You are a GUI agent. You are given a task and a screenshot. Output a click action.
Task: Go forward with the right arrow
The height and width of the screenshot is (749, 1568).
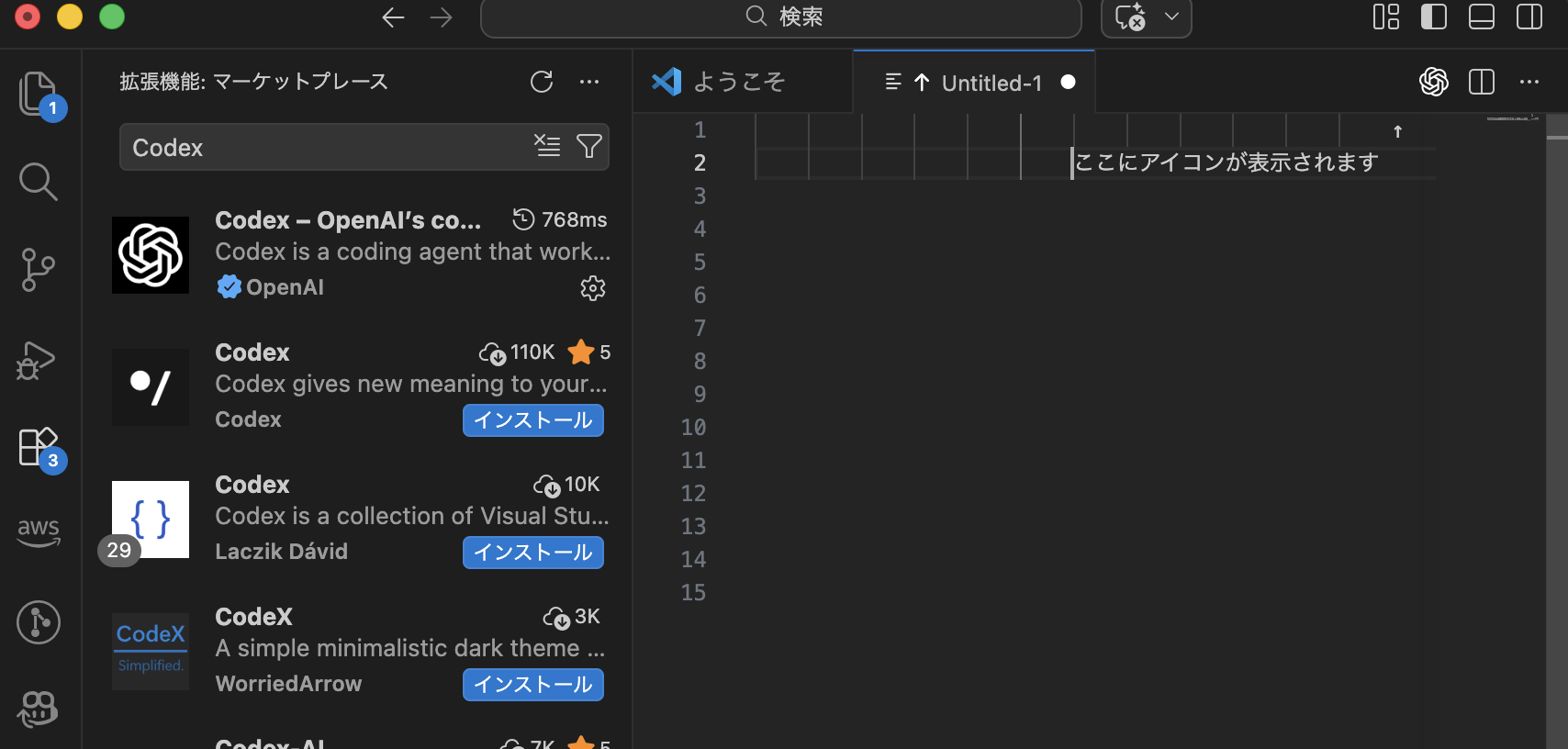pos(442,17)
